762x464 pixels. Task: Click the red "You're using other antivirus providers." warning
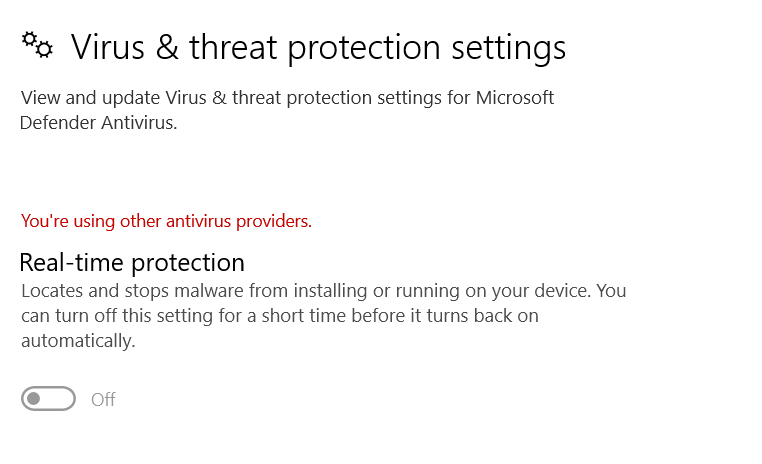166,221
